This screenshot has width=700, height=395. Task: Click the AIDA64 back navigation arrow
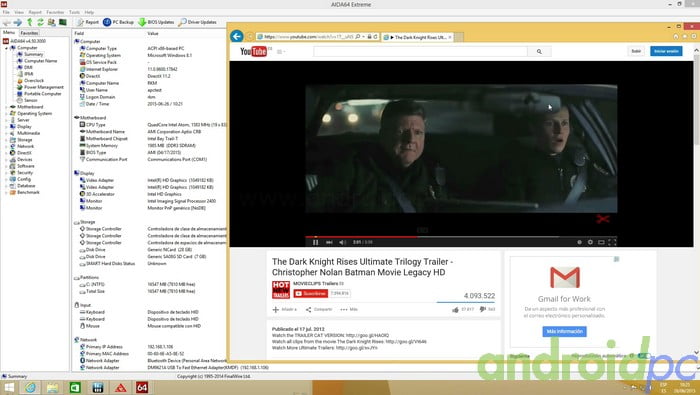tap(7, 22)
